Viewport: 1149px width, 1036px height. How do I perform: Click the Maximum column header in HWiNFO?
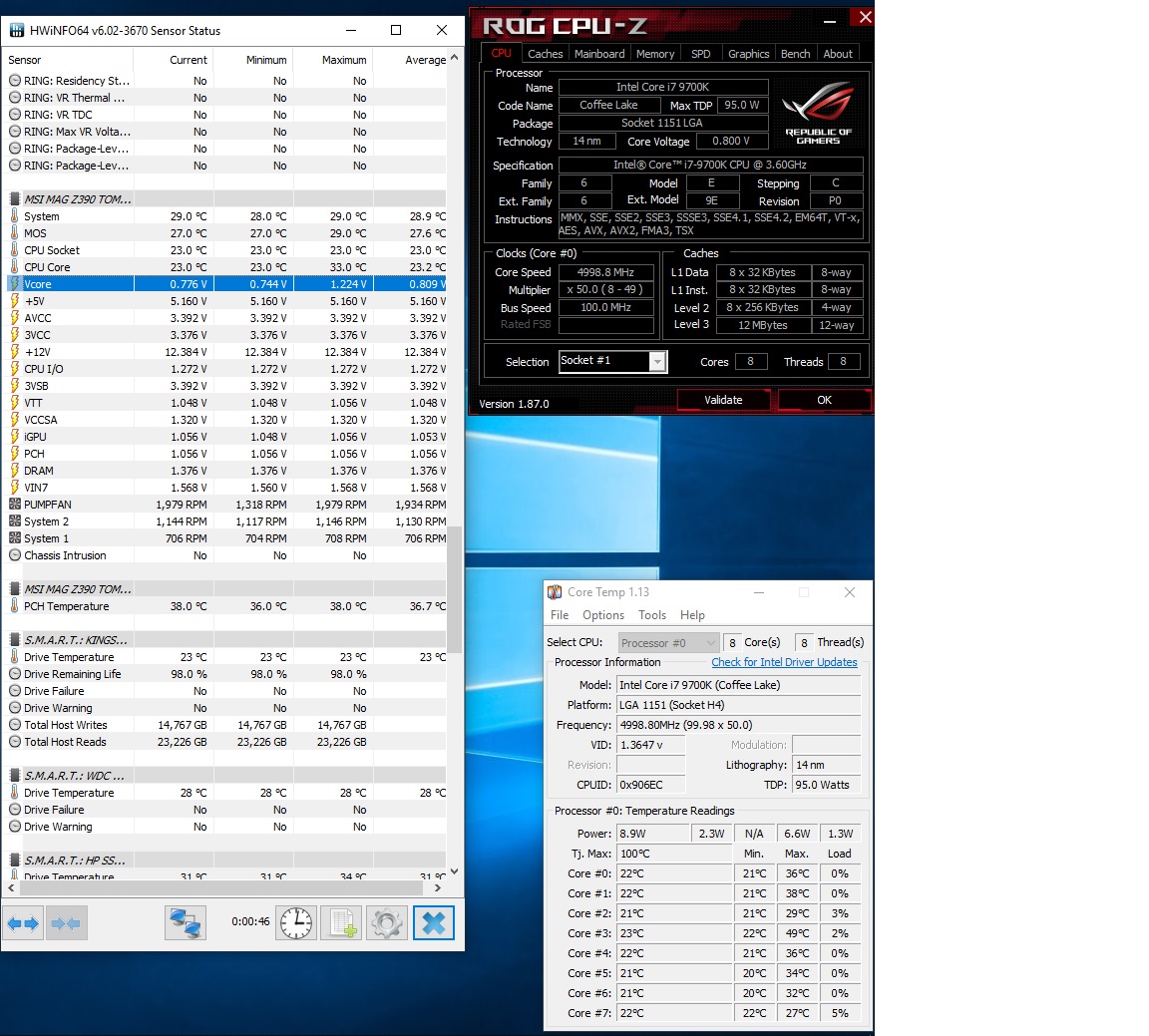click(x=333, y=60)
